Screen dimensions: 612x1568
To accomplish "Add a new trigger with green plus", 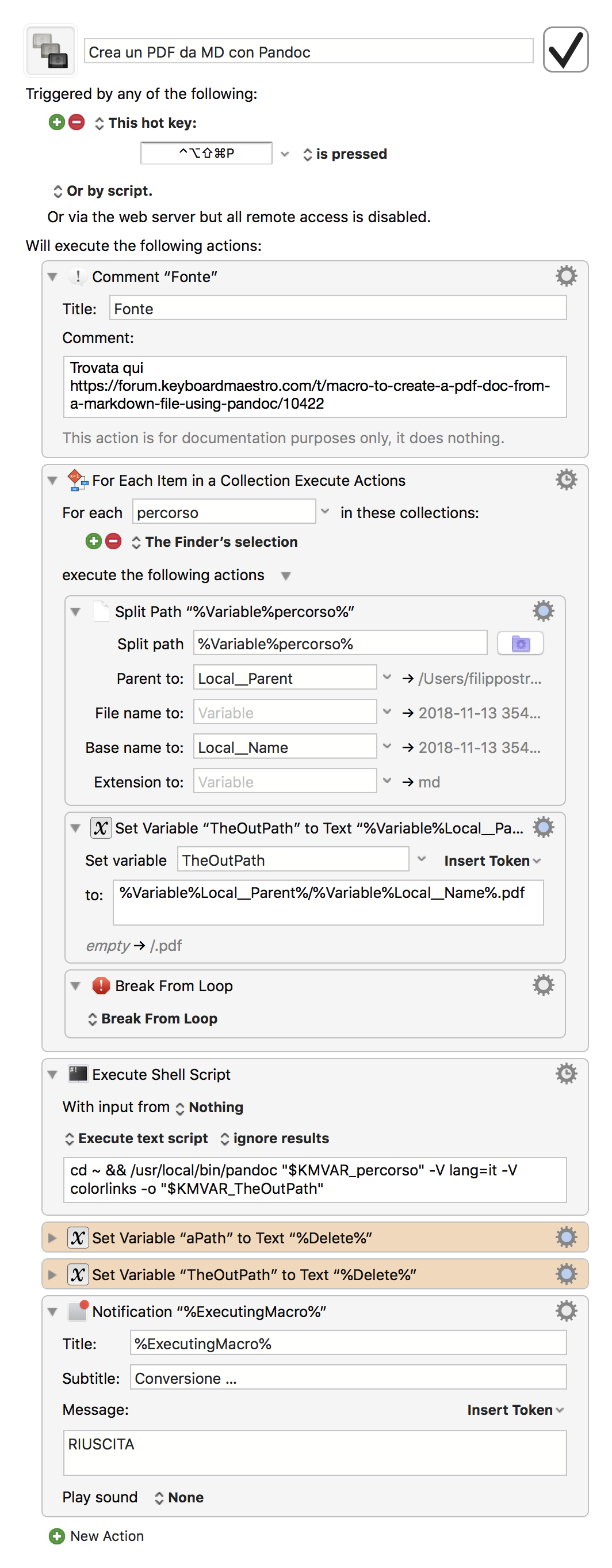I will click(x=56, y=123).
